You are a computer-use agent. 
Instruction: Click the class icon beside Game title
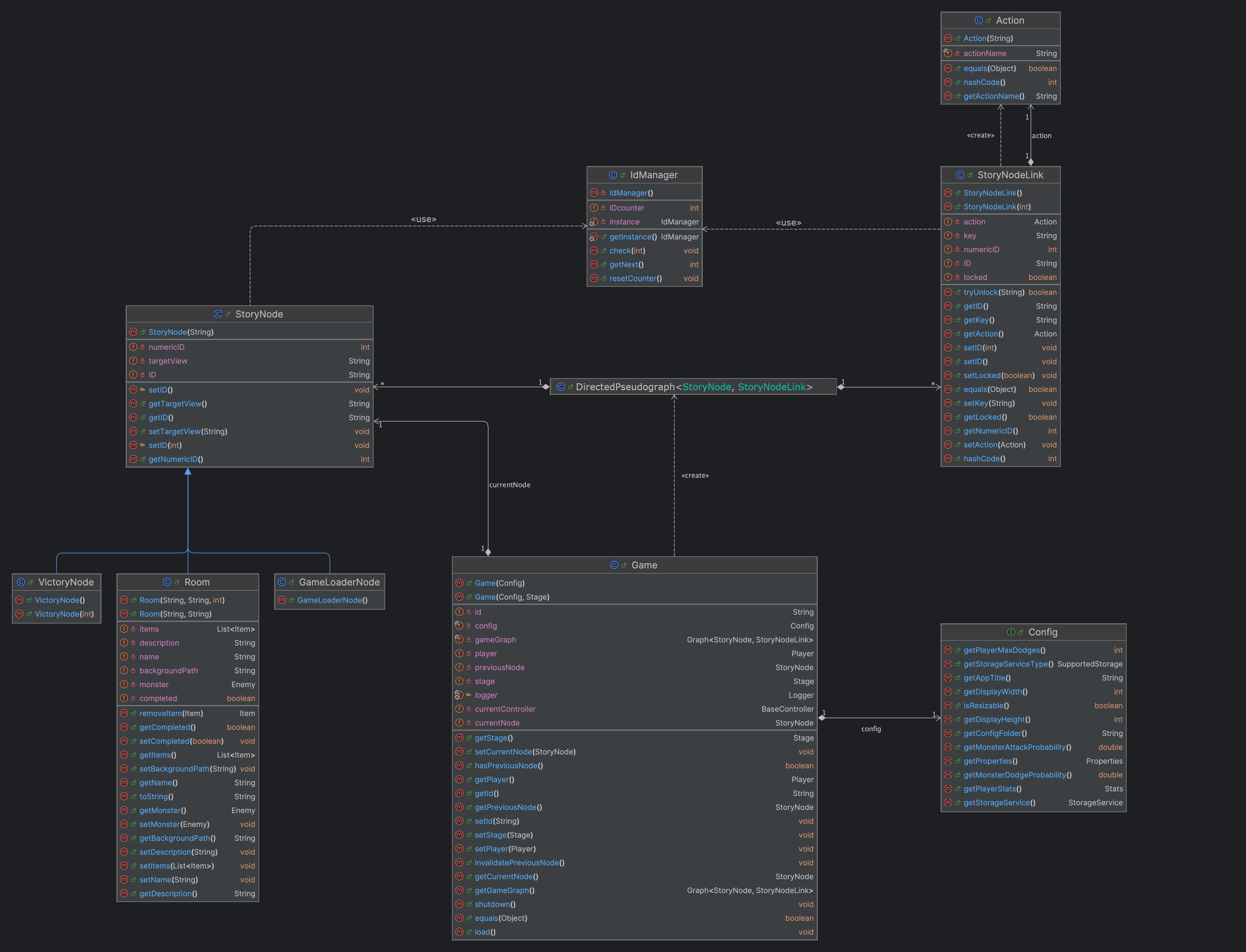point(614,565)
